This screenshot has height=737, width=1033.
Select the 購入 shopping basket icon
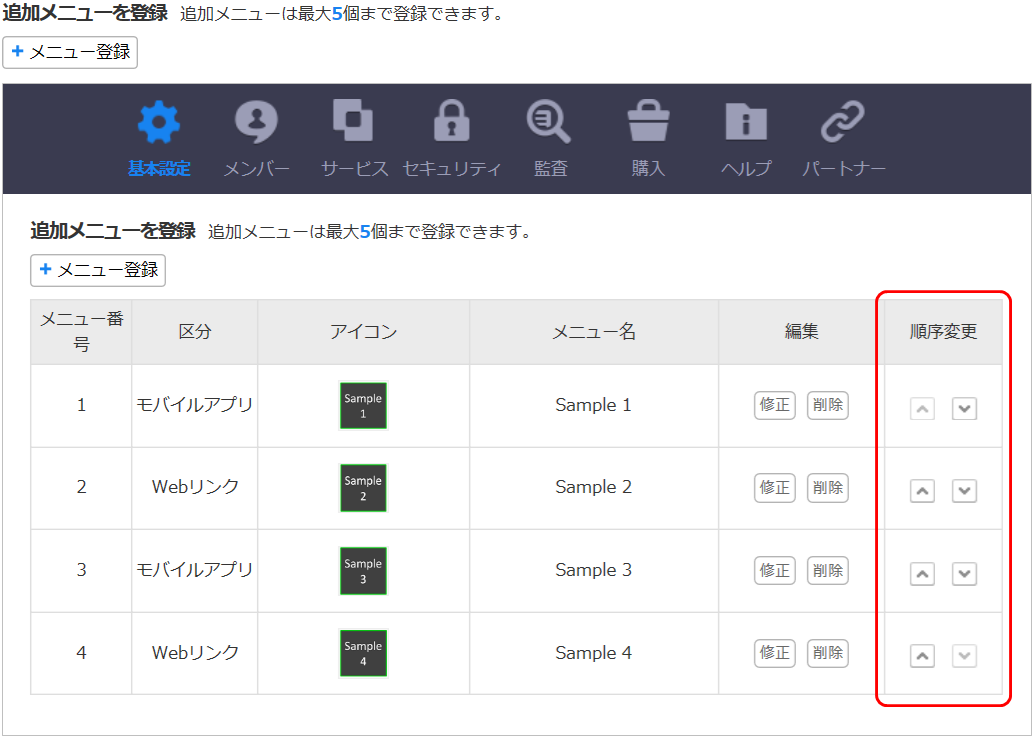[648, 123]
